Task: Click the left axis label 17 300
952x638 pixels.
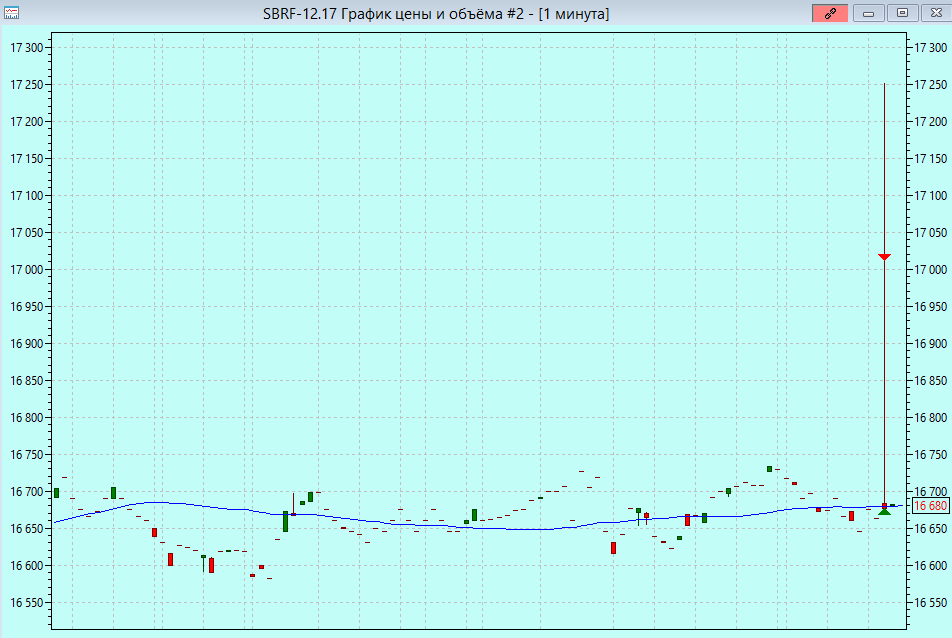Action: click(x=27, y=47)
